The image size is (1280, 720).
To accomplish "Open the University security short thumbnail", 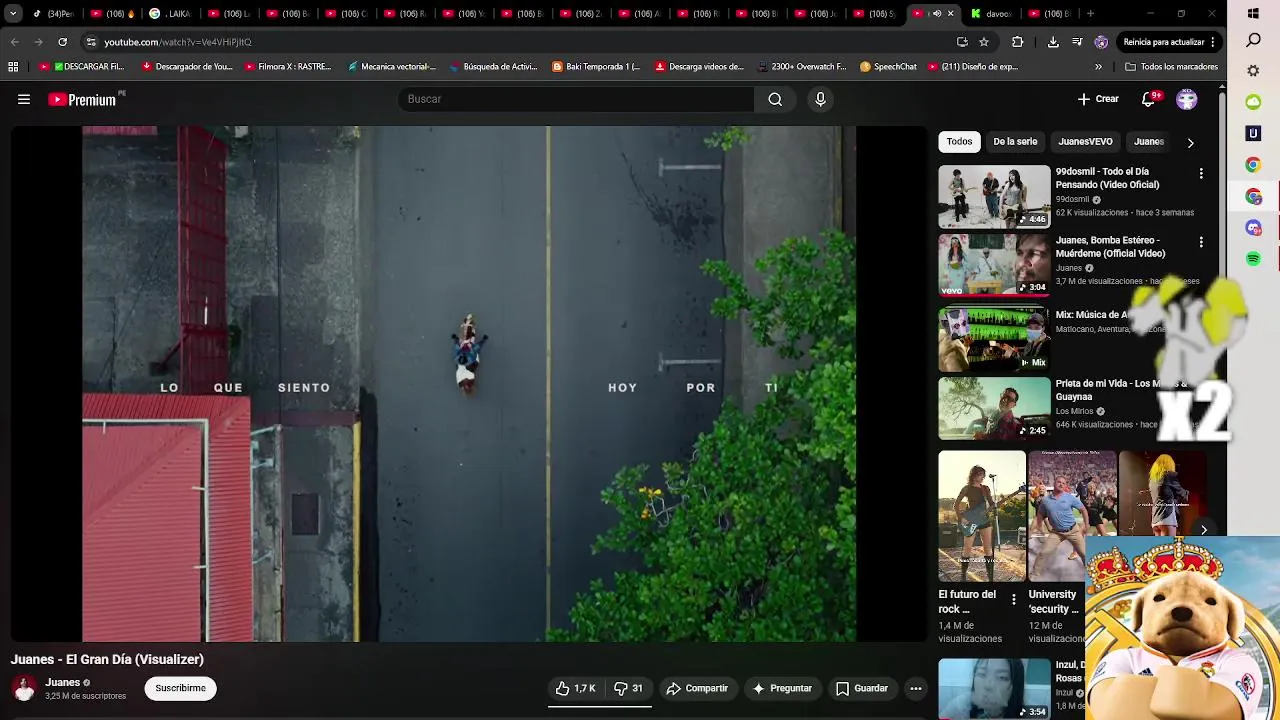I will click(x=1072, y=516).
